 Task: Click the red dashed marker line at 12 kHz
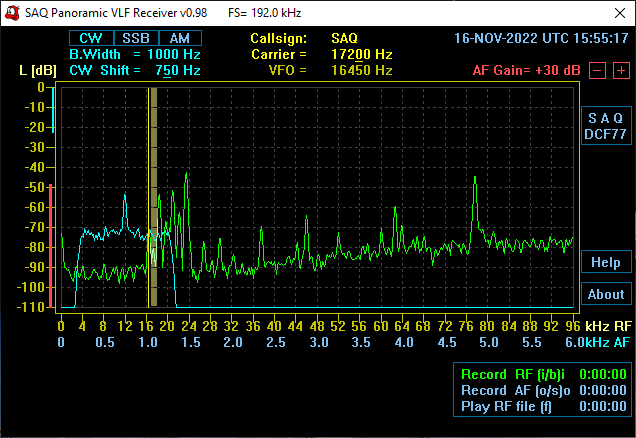[x=125, y=197]
